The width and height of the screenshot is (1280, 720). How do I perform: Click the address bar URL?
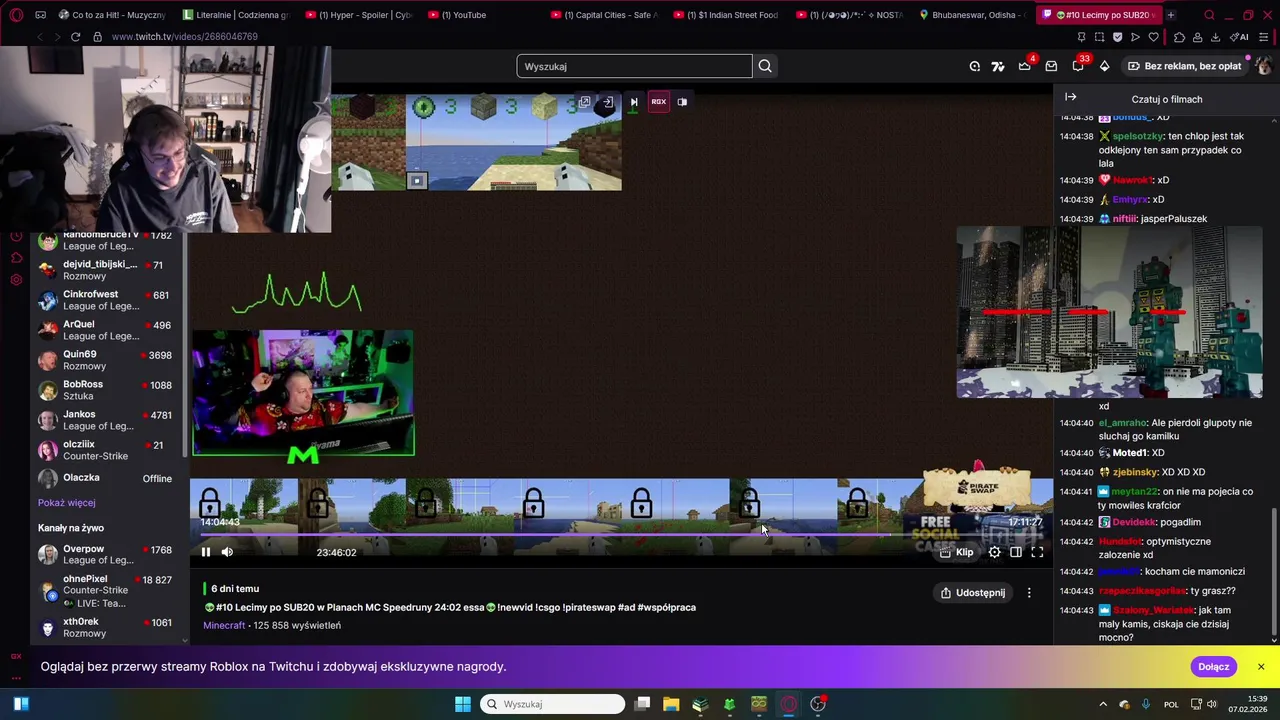click(x=185, y=37)
